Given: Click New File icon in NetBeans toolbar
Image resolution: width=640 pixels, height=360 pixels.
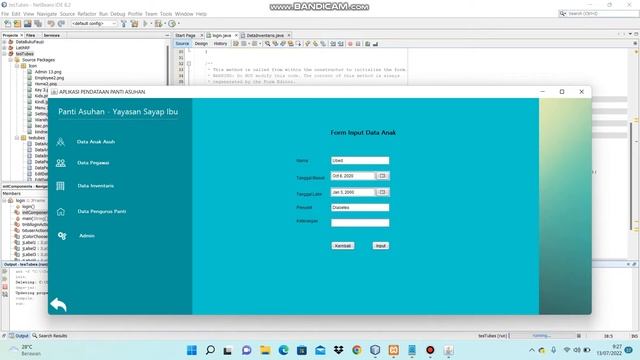Looking at the screenshot, I should point(8,24).
